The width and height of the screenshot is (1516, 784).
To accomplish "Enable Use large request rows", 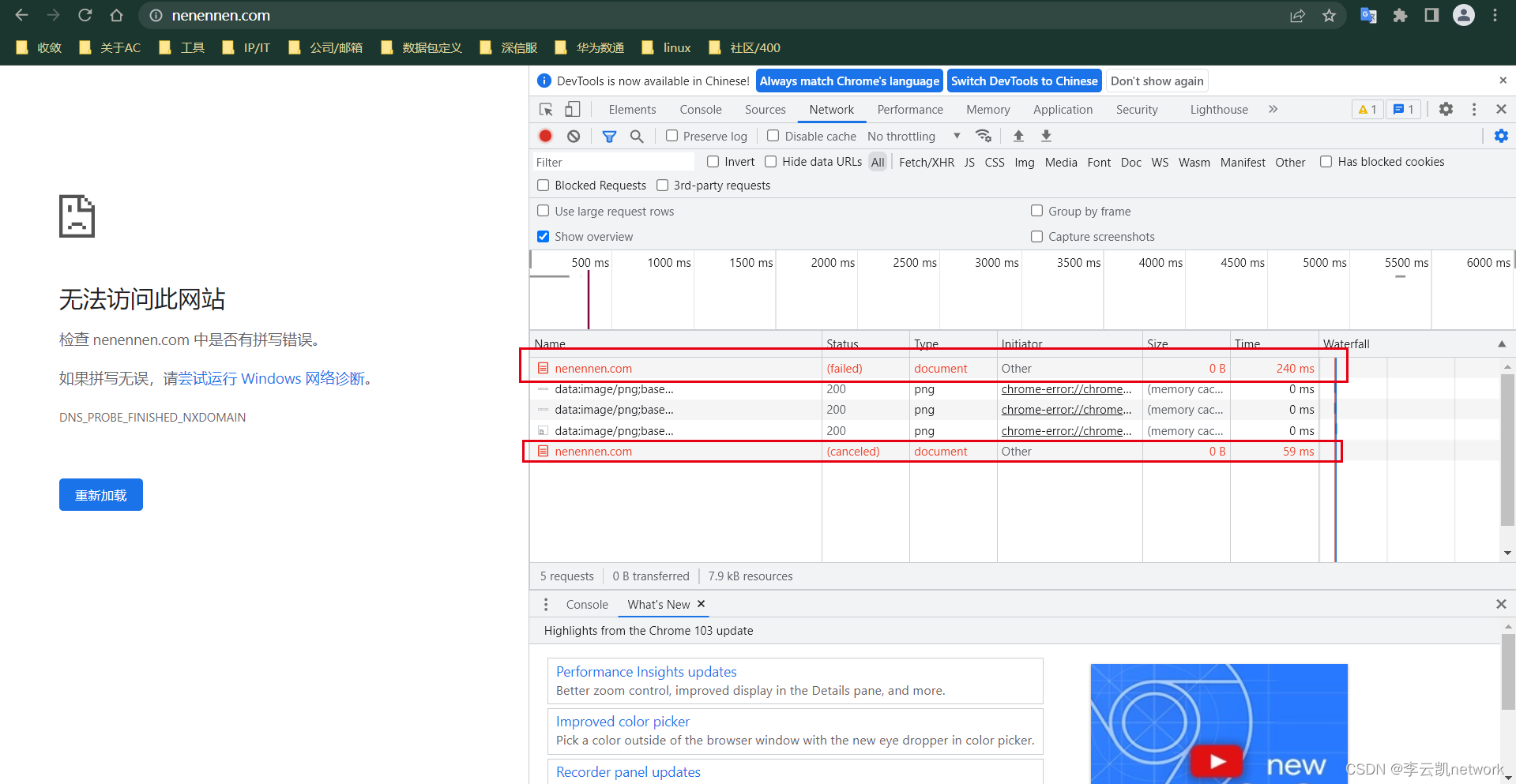I will tap(543, 211).
